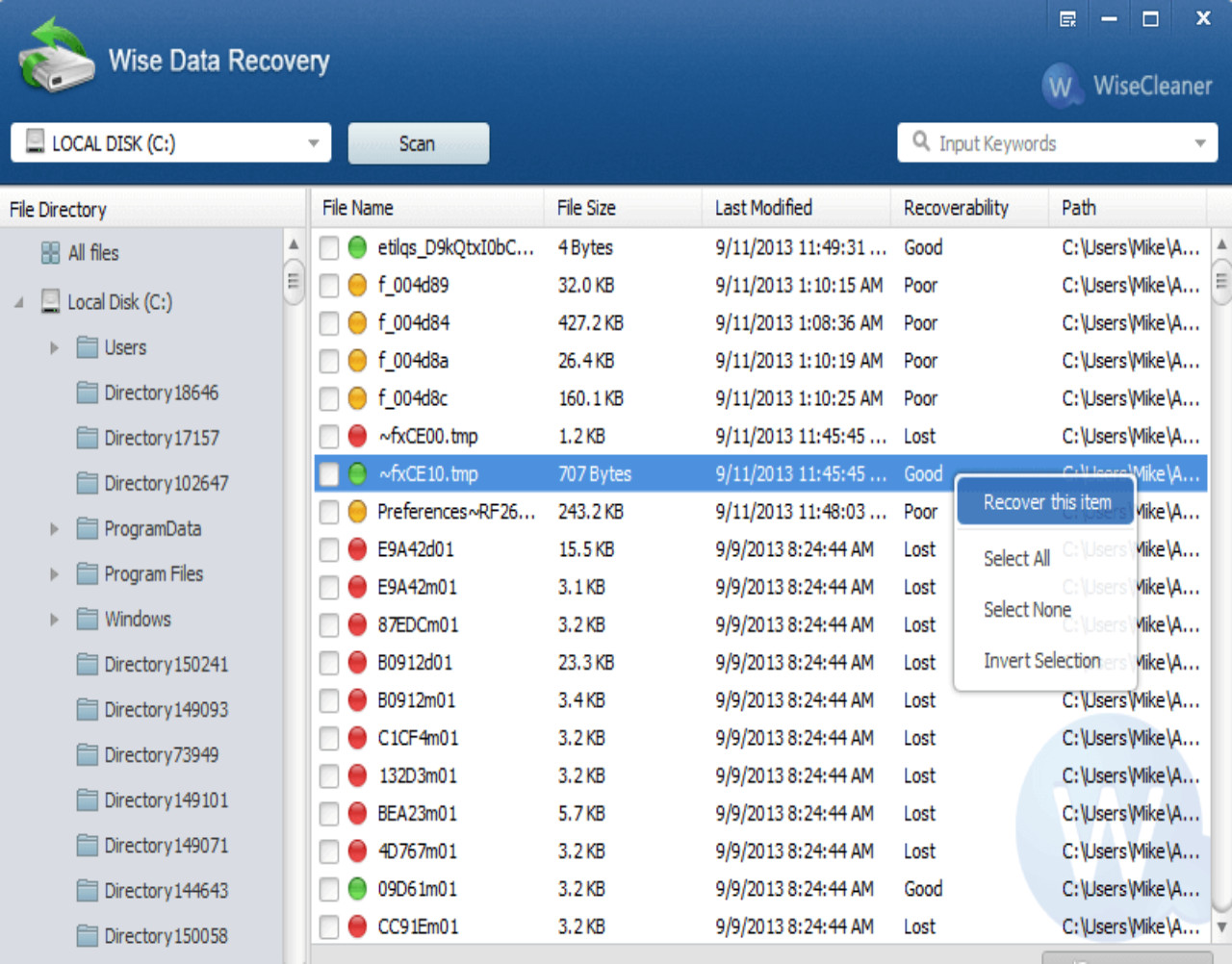This screenshot has width=1232, height=964.
Task: Click the Directory18646 folder icon
Action: pos(88,393)
